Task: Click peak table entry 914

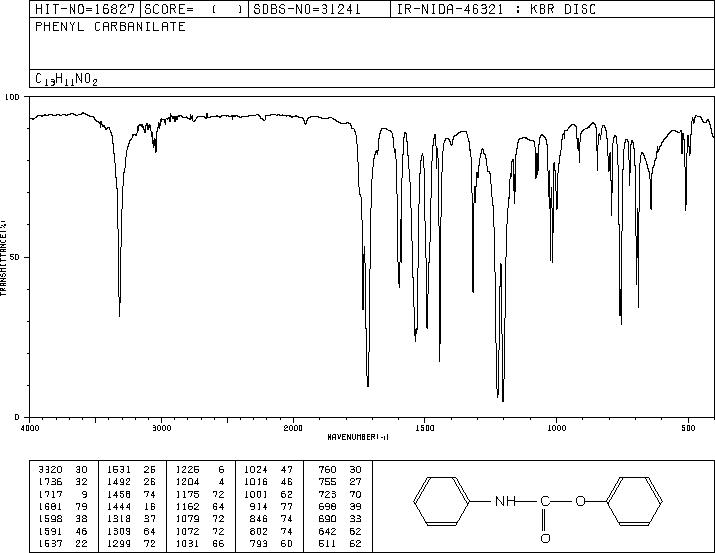Action: [259, 506]
